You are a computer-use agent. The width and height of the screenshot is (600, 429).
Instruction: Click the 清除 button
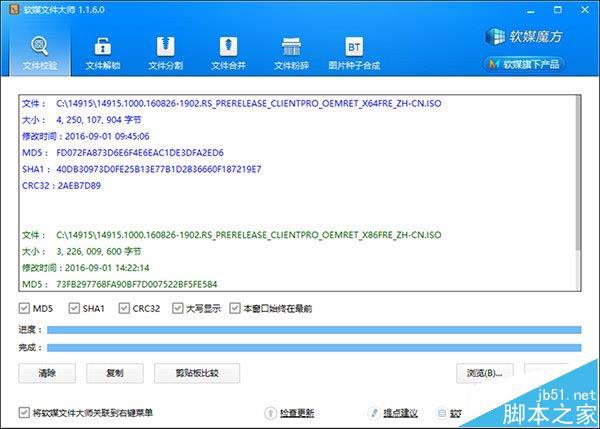pyautogui.click(x=47, y=373)
